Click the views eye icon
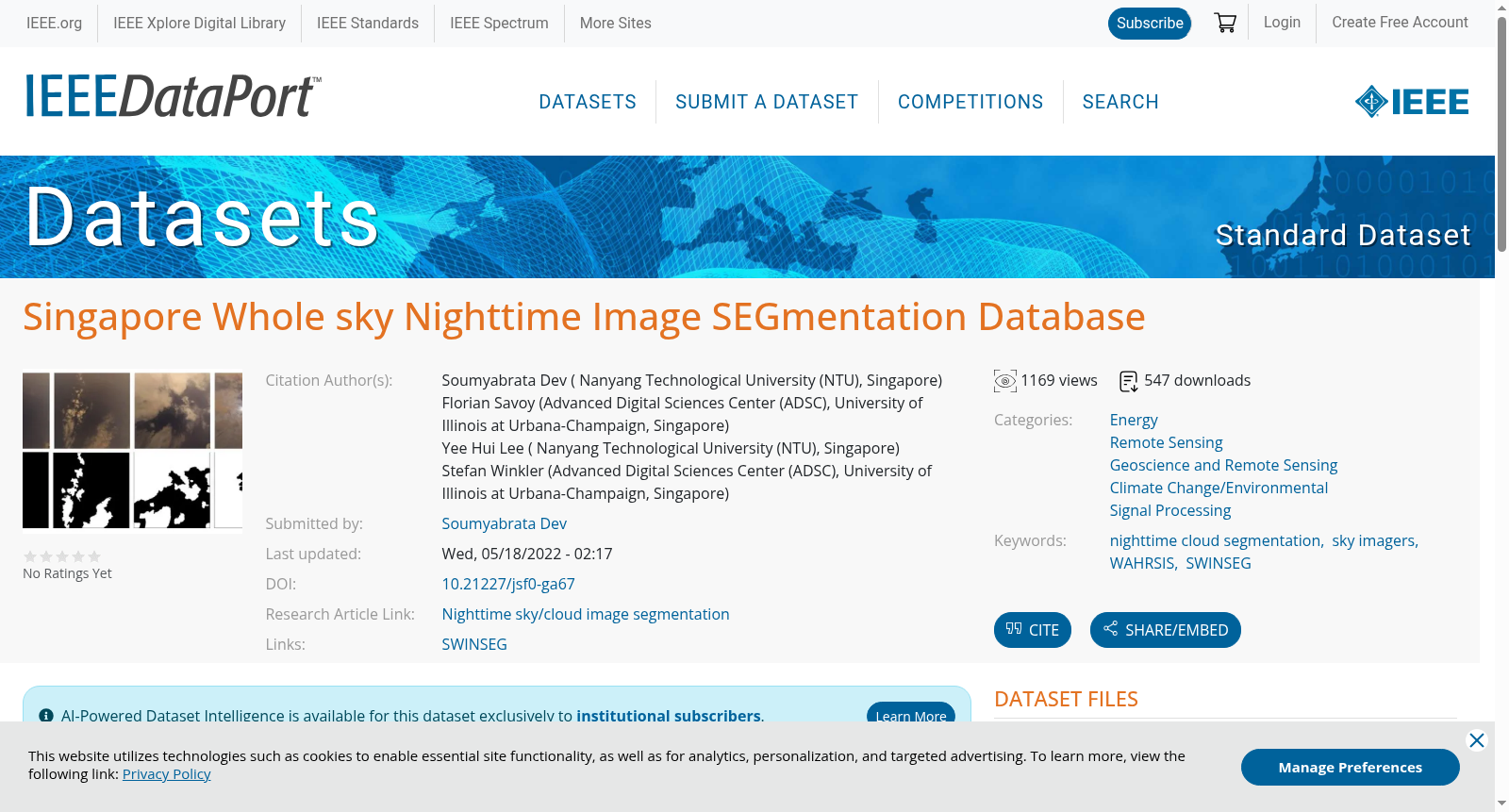This screenshot has width=1509, height=812. [1005, 381]
